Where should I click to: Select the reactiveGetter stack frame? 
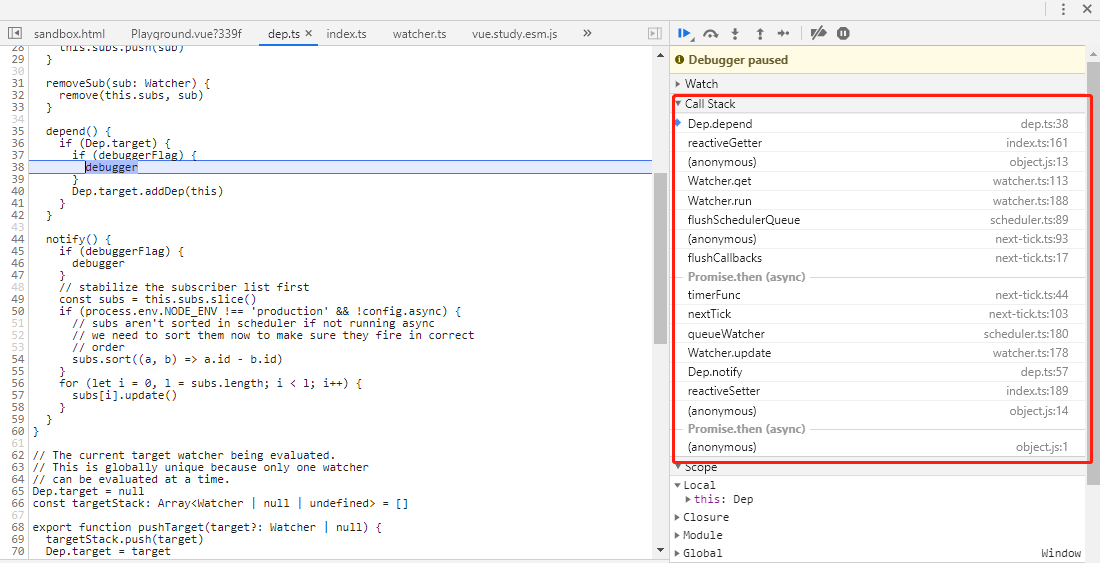(x=725, y=143)
